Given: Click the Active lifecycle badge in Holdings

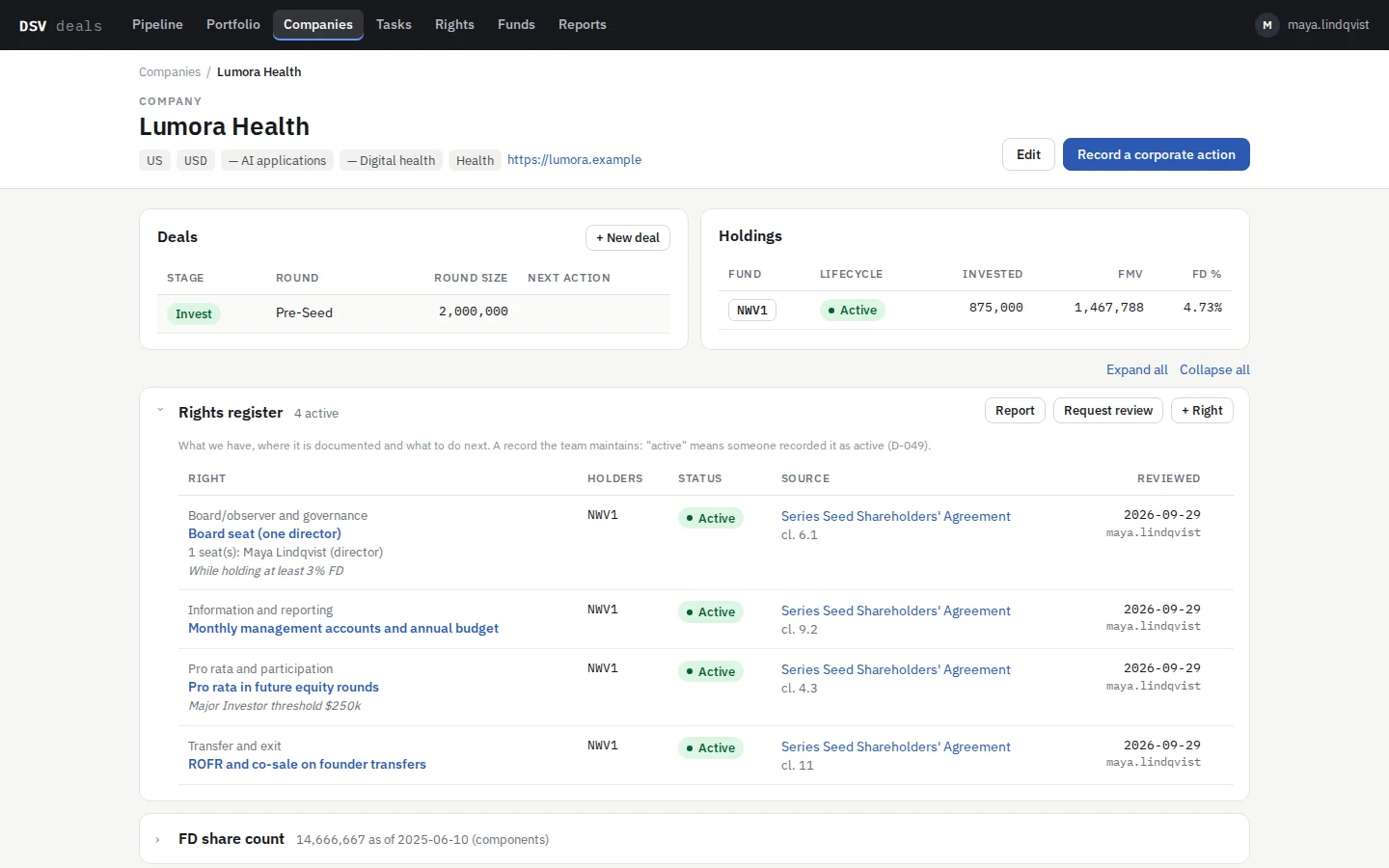Looking at the screenshot, I should click(x=853, y=311).
